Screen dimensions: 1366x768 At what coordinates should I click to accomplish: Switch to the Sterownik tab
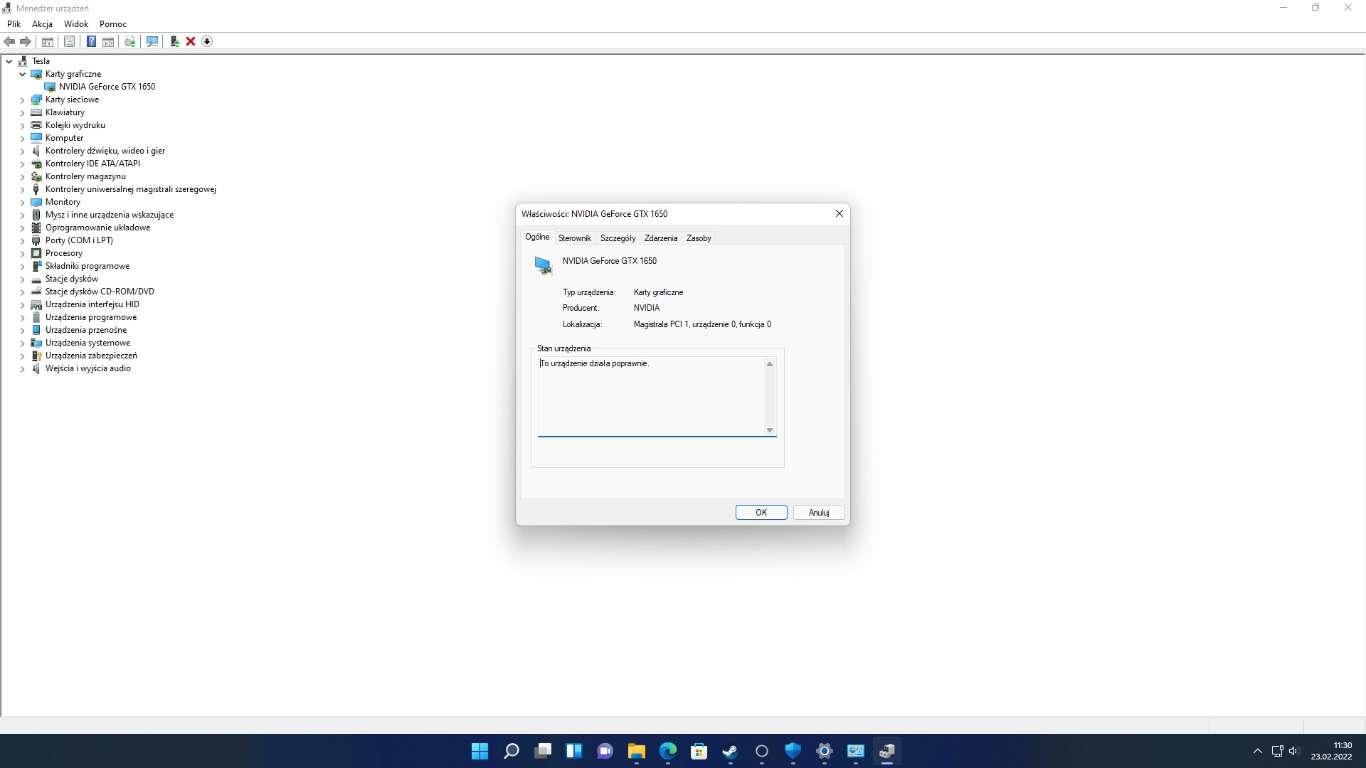pyautogui.click(x=575, y=238)
